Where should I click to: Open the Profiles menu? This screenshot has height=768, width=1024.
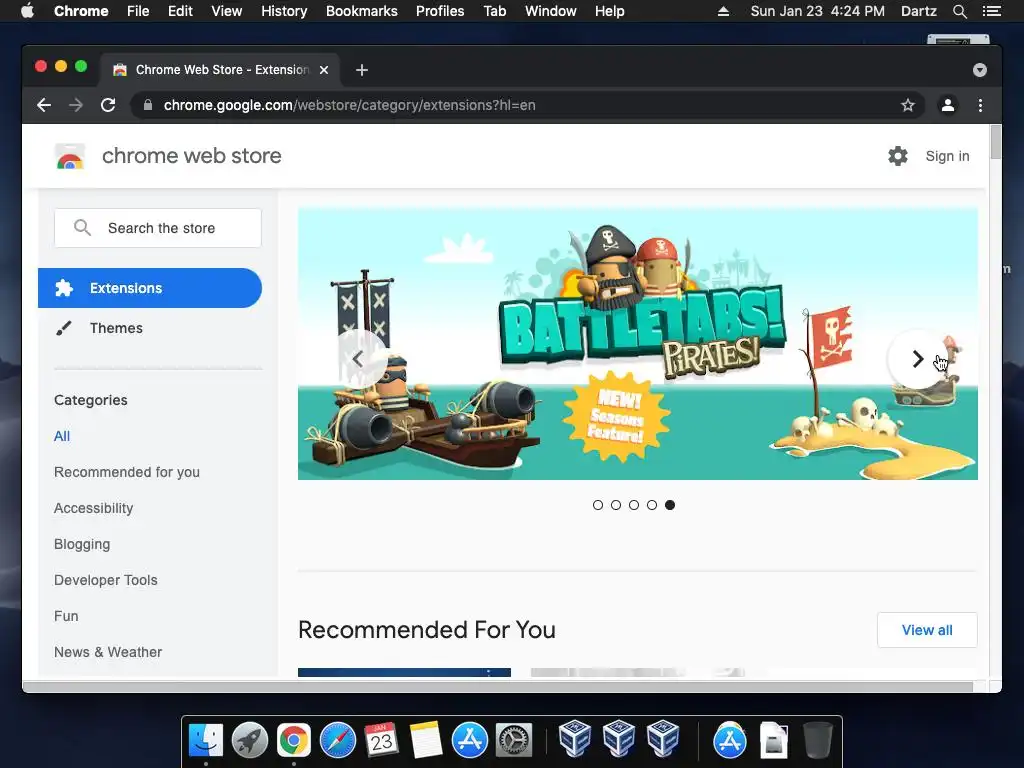440,11
